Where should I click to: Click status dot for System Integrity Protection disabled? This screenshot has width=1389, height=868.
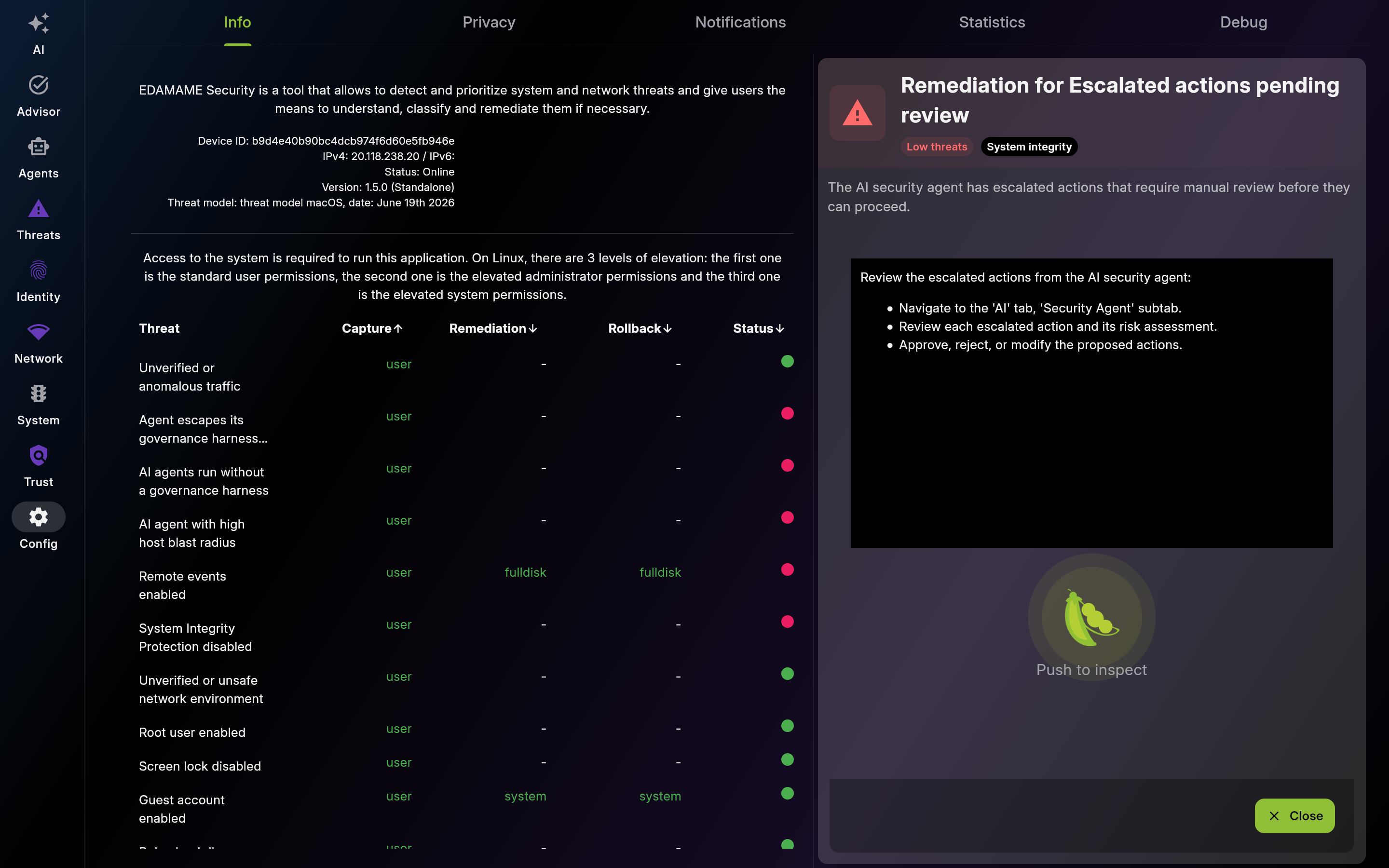pyautogui.click(x=788, y=622)
